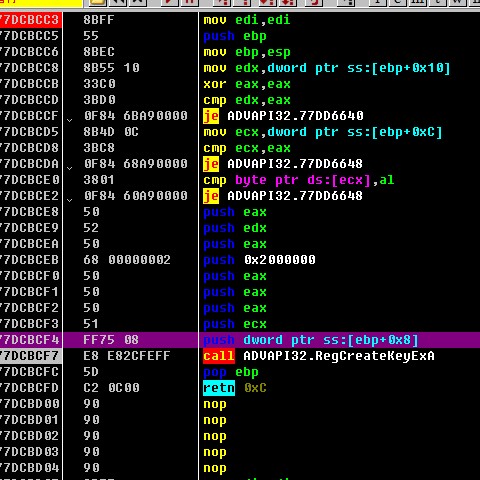Select the nop at address 7DCBD00
480x480 pixels.
point(215,405)
